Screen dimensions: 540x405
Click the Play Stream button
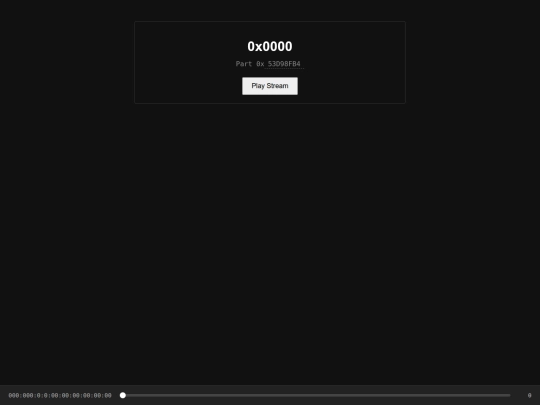click(270, 86)
